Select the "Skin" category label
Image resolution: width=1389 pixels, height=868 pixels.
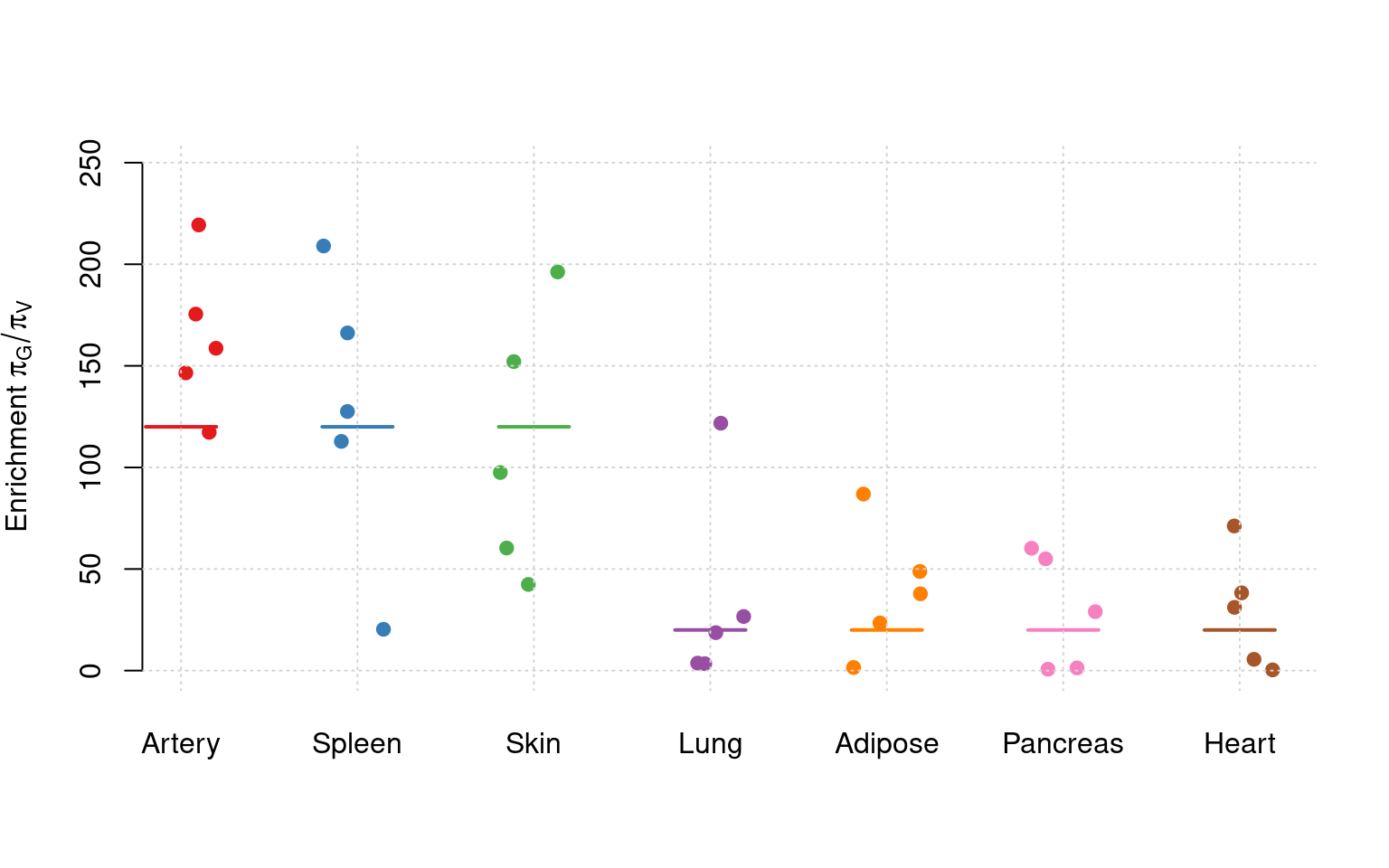(x=533, y=744)
